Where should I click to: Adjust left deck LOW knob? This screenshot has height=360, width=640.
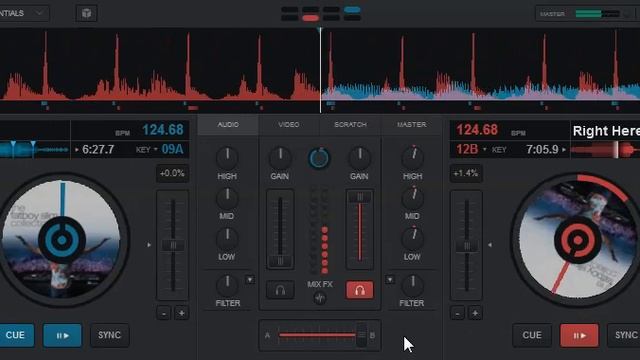pyautogui.click(x=227, y=238)
